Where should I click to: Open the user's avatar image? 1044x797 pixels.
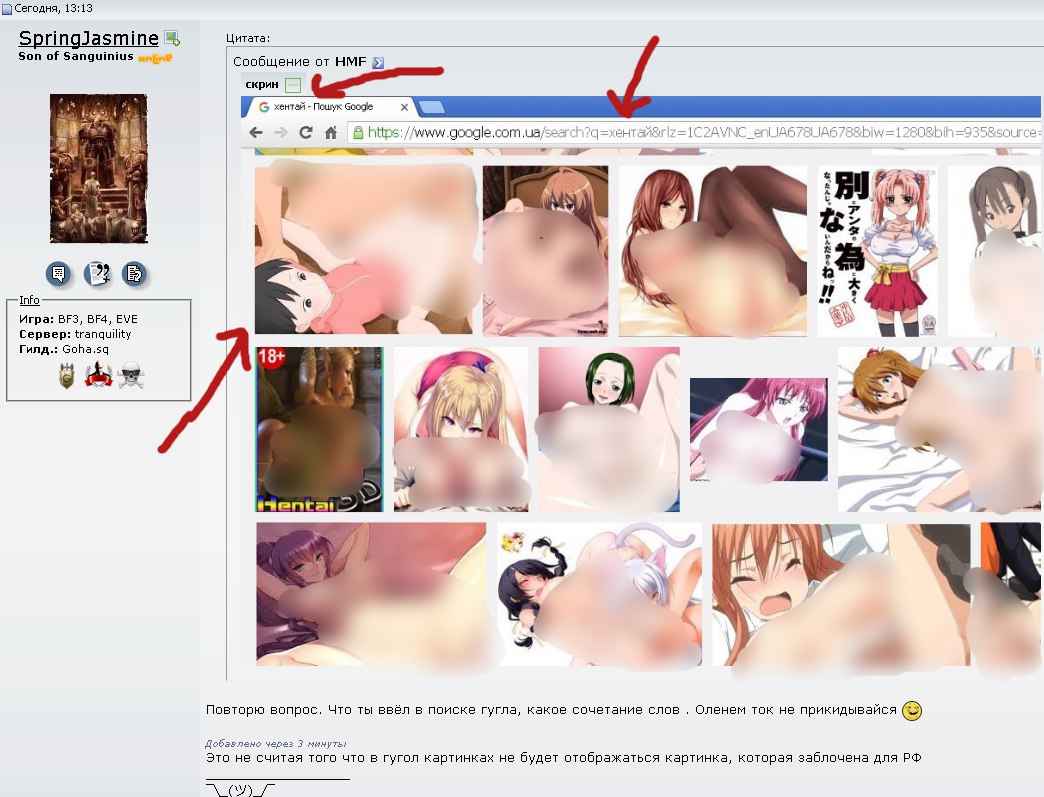point(98,169)
